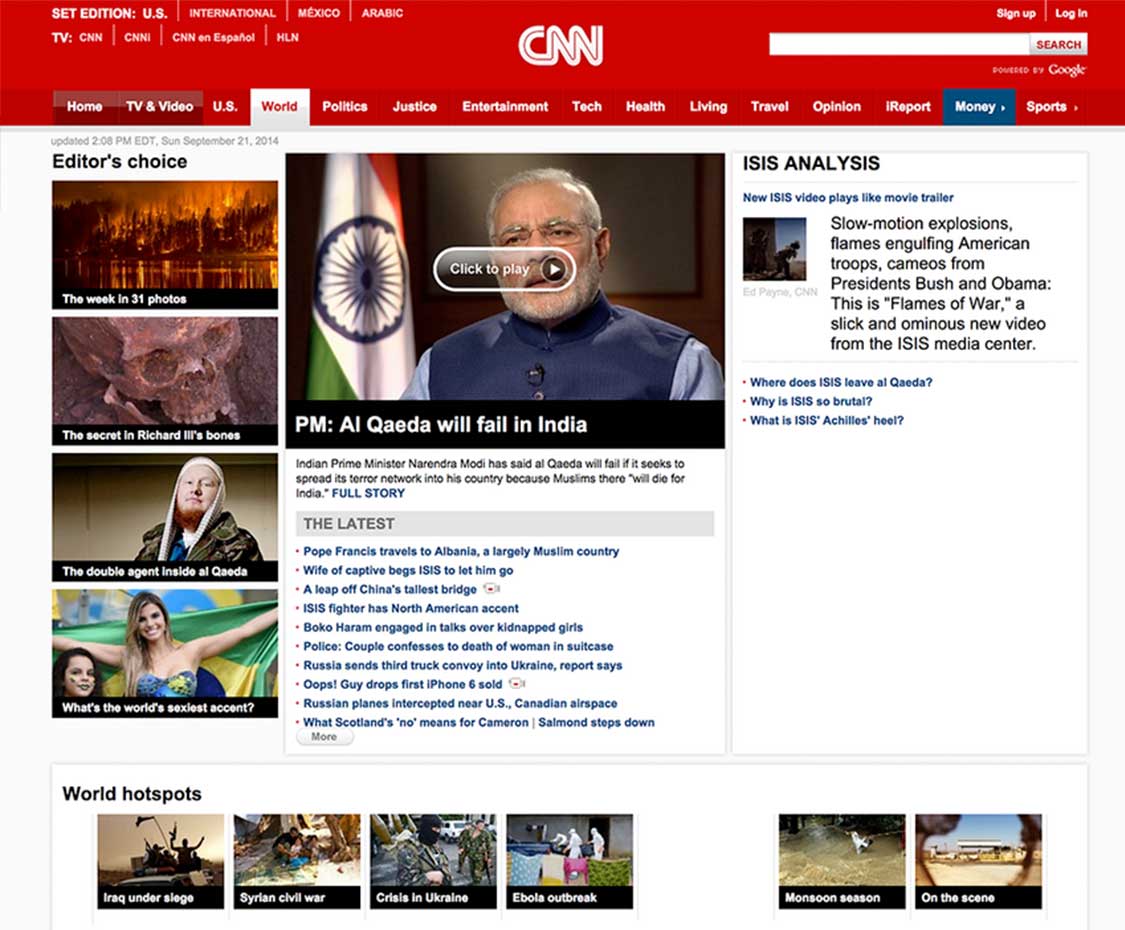Open the World tab
The width and height of the screenshot is (1125, 930).
click(x=279, y=107)
